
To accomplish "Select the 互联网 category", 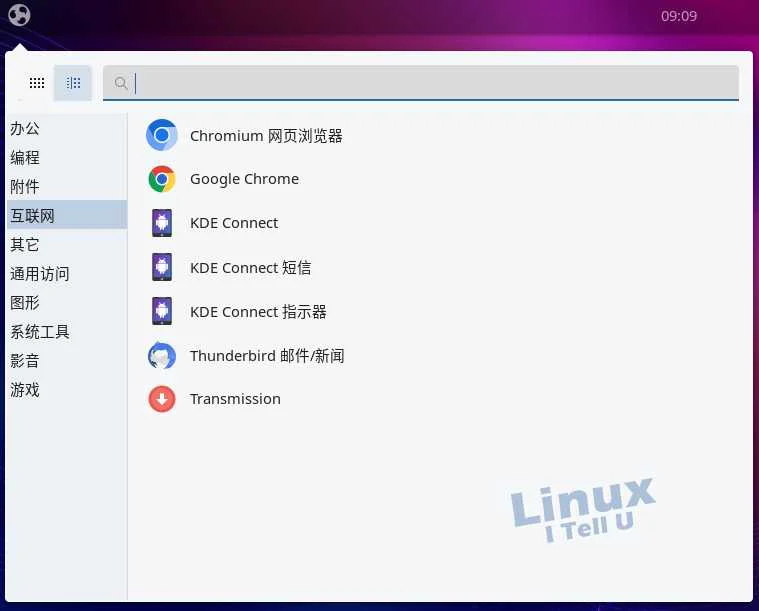I will click(x=67, y=214).
